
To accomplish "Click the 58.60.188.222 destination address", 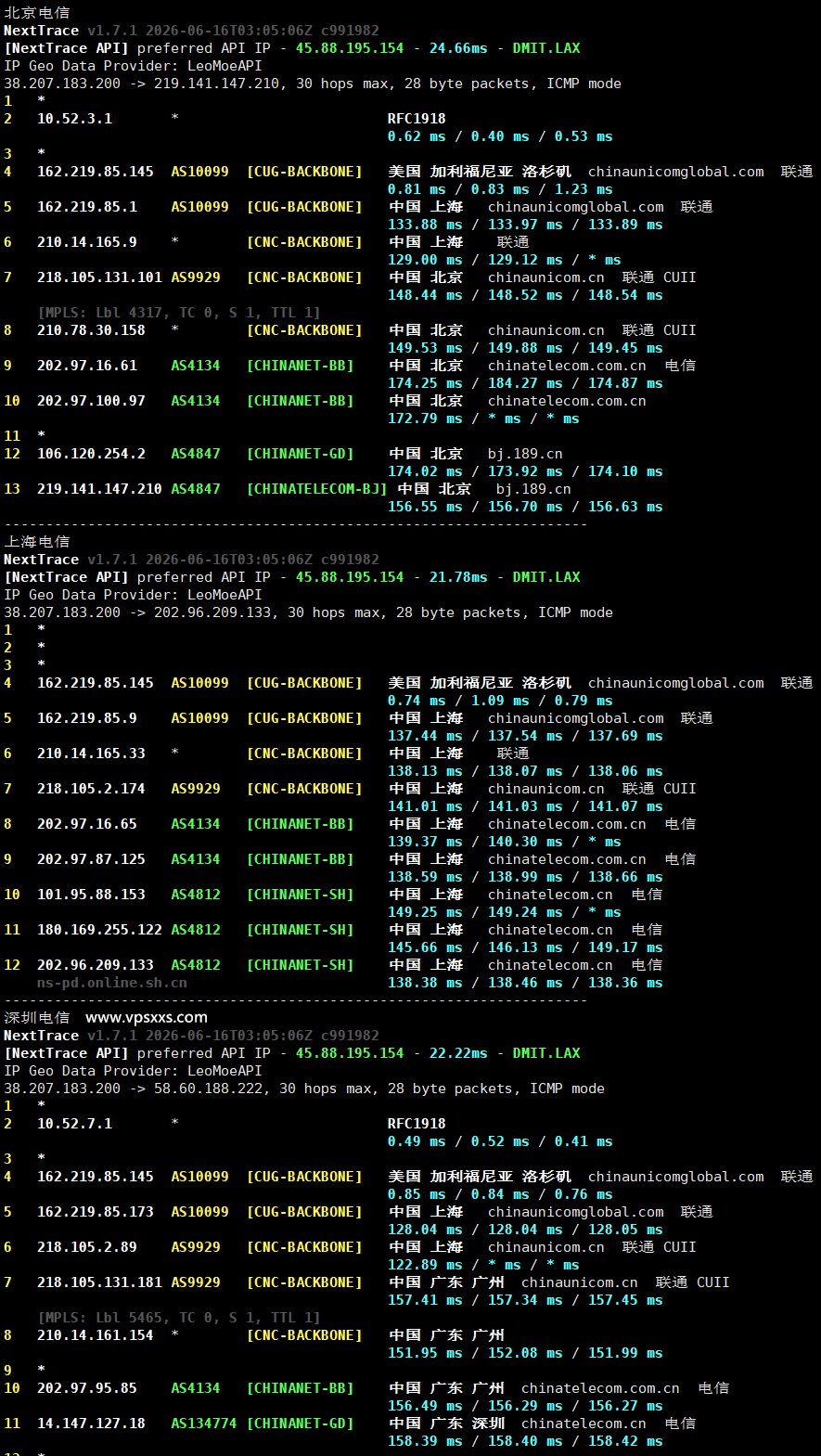I will coord(211,1089).
